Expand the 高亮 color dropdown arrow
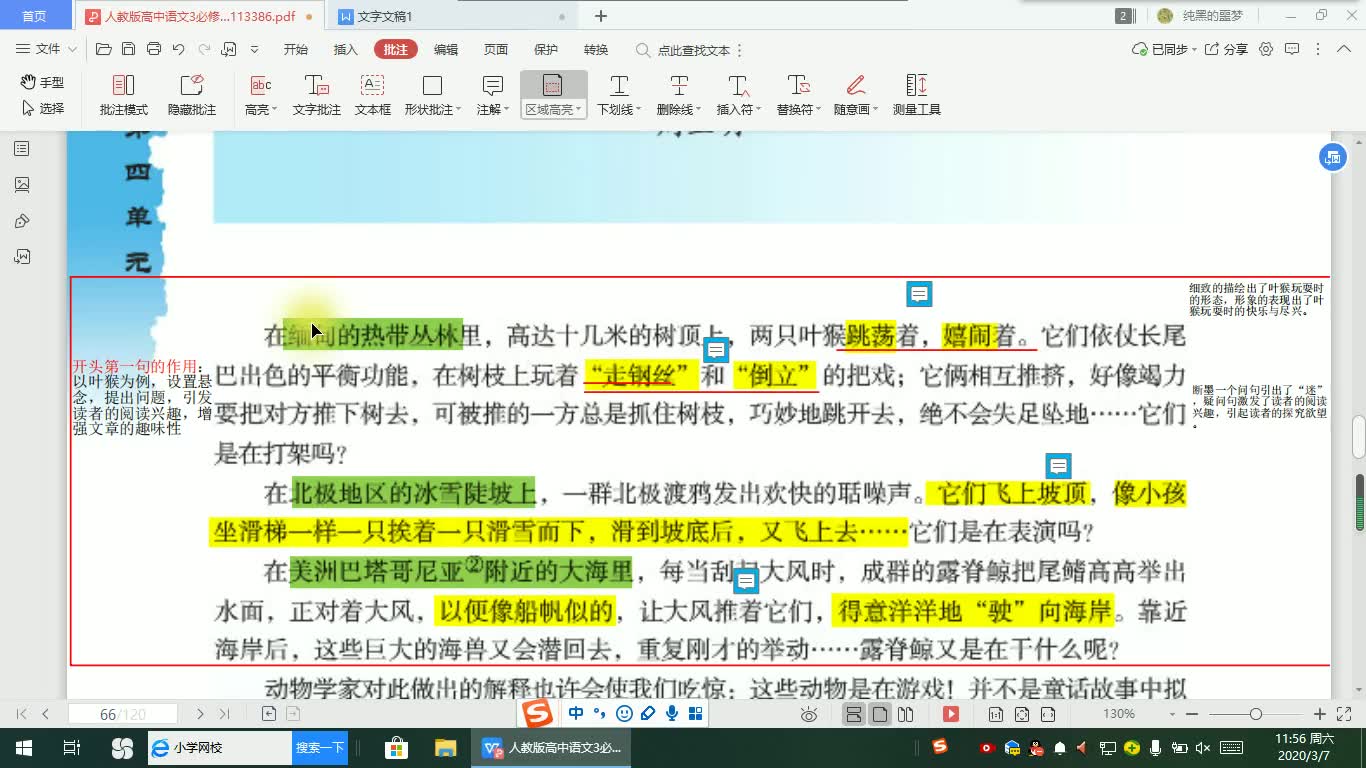 coord(274,110)
